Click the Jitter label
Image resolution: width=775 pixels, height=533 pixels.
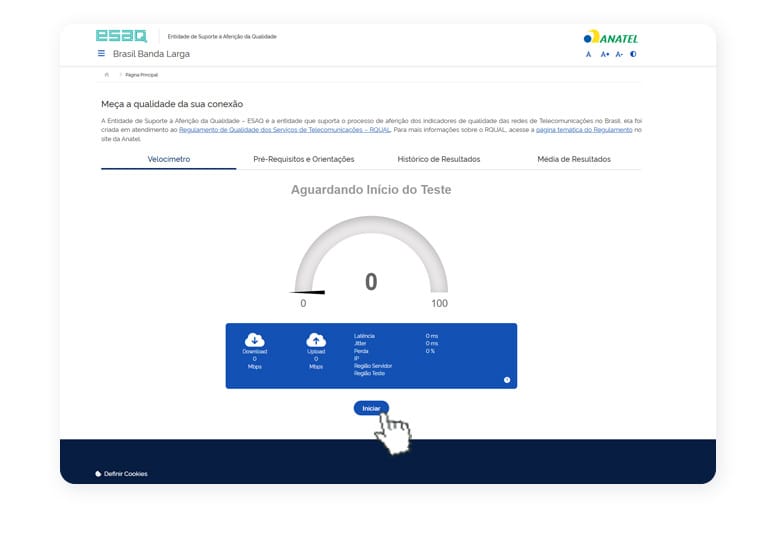(x=360, y=343)
